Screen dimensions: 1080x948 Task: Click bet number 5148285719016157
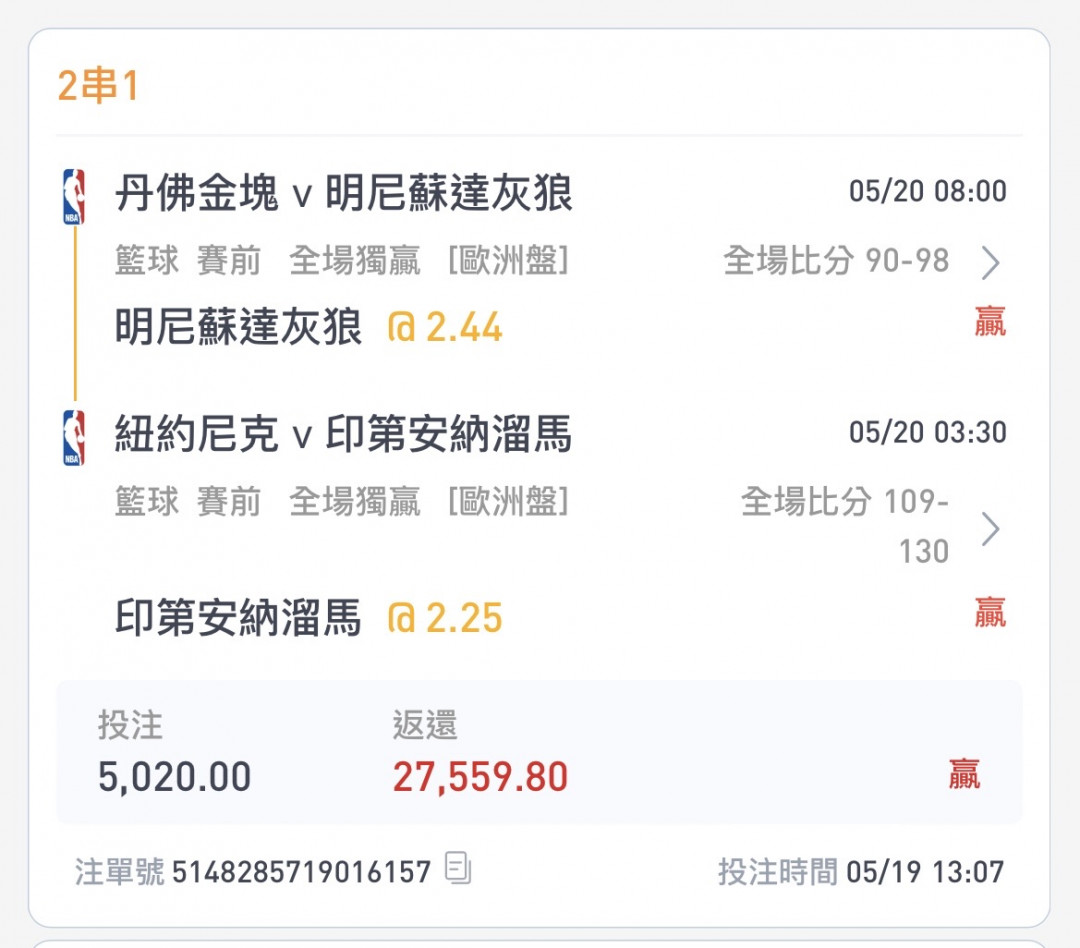click(x=301, y=872)
